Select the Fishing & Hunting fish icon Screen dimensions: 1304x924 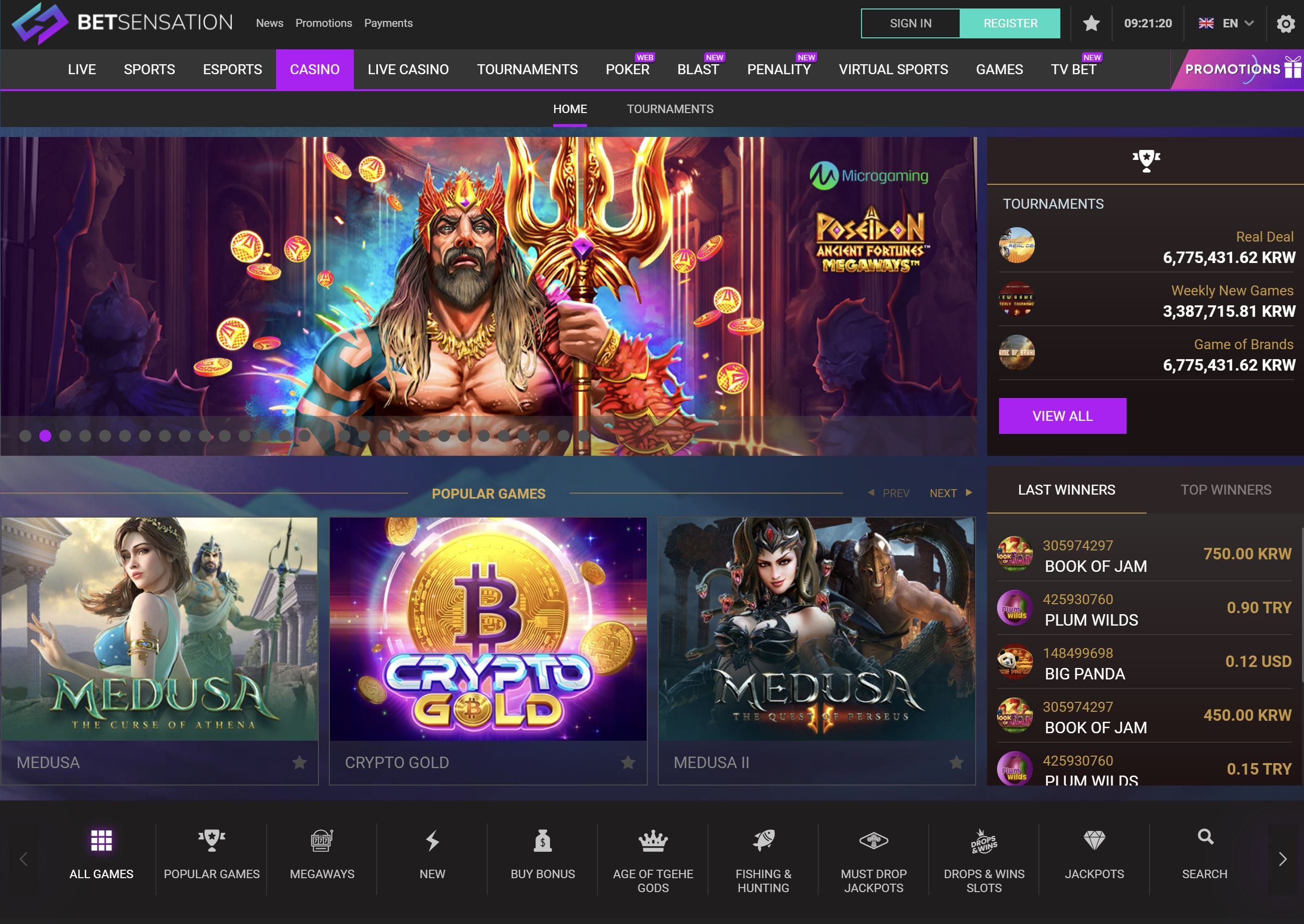(763, 840)
